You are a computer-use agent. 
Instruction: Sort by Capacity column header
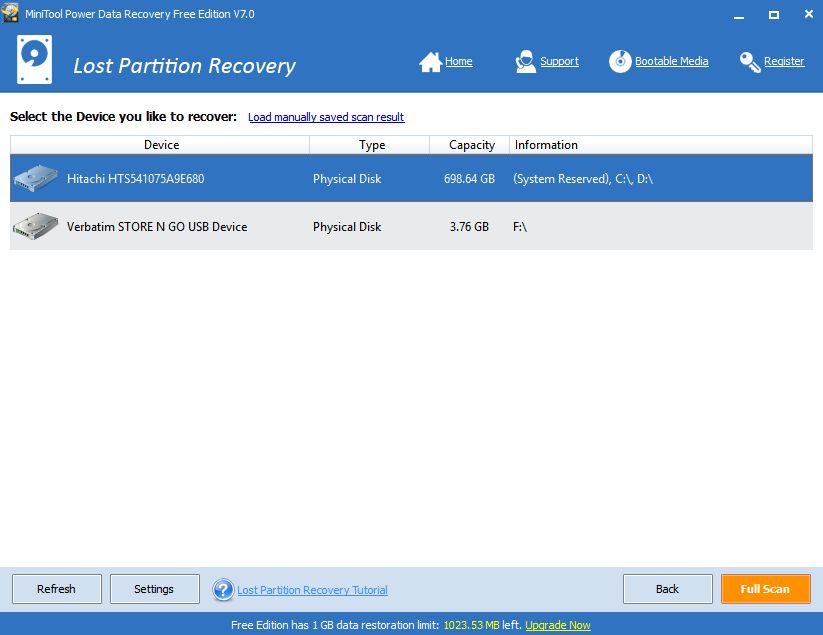click(470, 145)
